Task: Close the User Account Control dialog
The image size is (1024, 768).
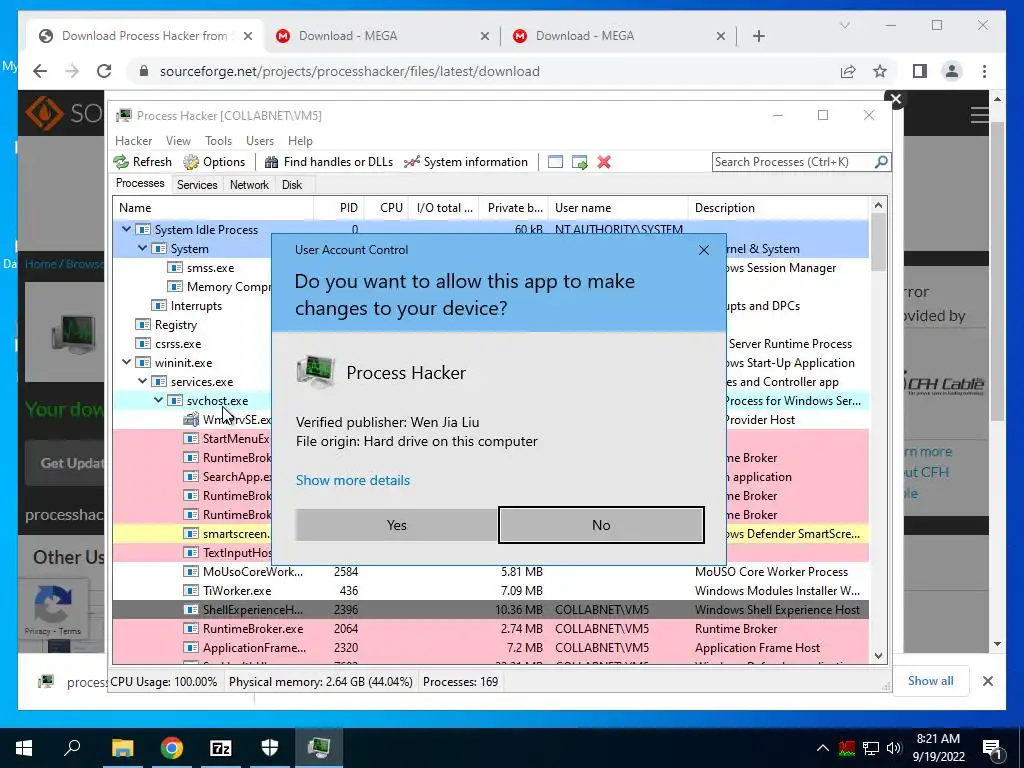Action: click(x=703, y=250)
